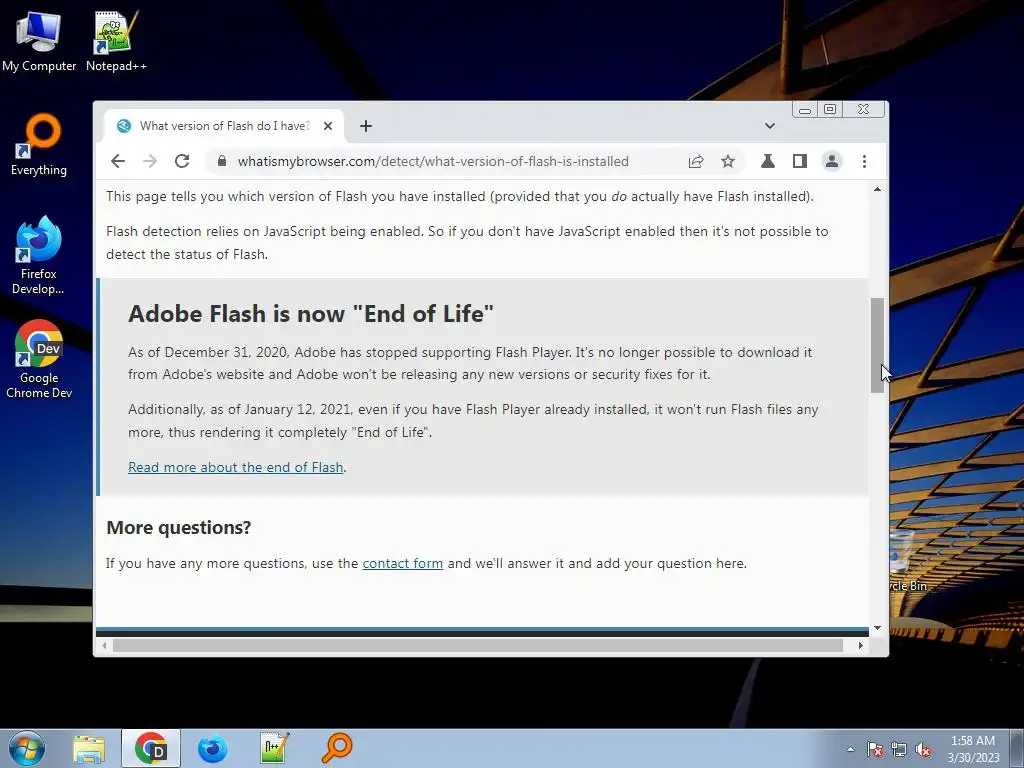Select the Notepad++ desktop shortcut
The height and width of the screenshot is (768, 1024).
116,41
